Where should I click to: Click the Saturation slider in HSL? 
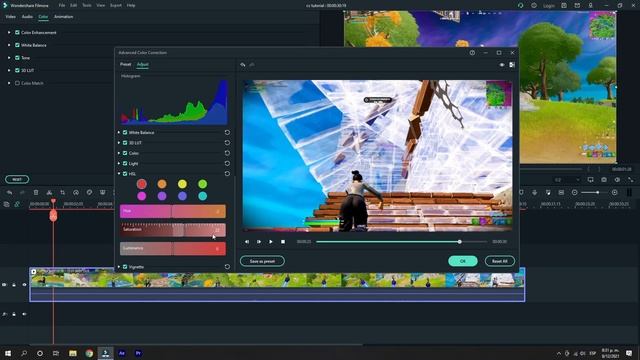173,230
